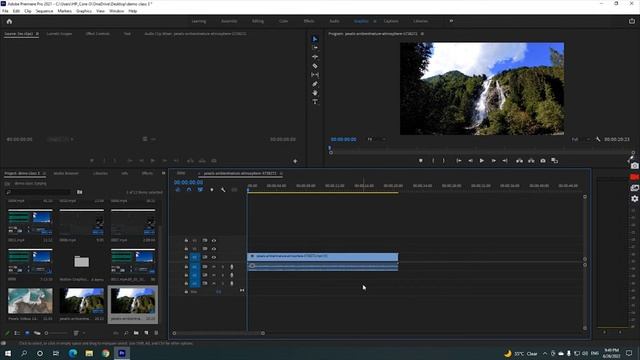Screen dimensions: 640x360
Task: Open timeline display settings wrench
Action: coord(223,190)
